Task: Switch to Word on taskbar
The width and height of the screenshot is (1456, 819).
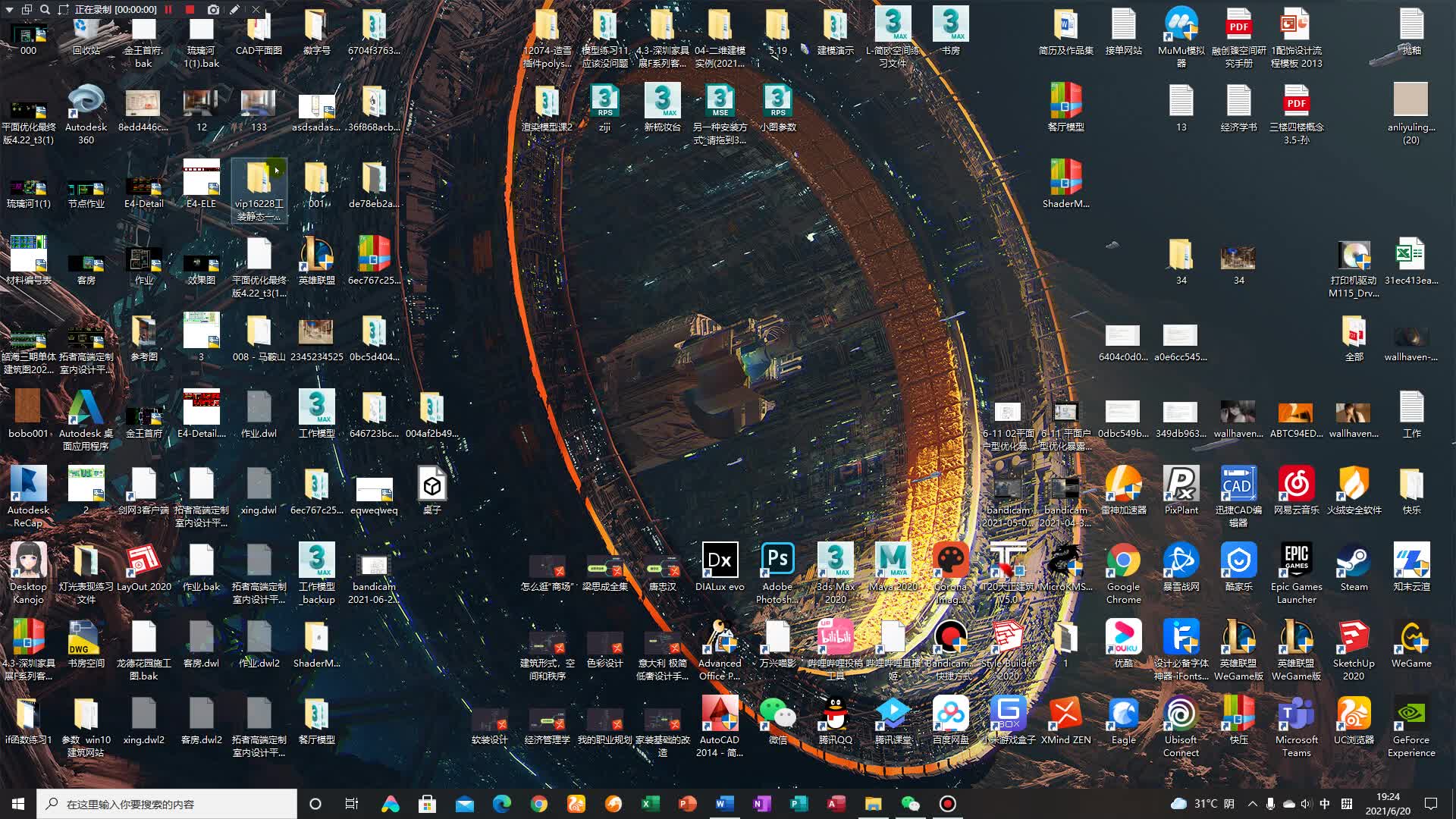Action: pos(724,804)
